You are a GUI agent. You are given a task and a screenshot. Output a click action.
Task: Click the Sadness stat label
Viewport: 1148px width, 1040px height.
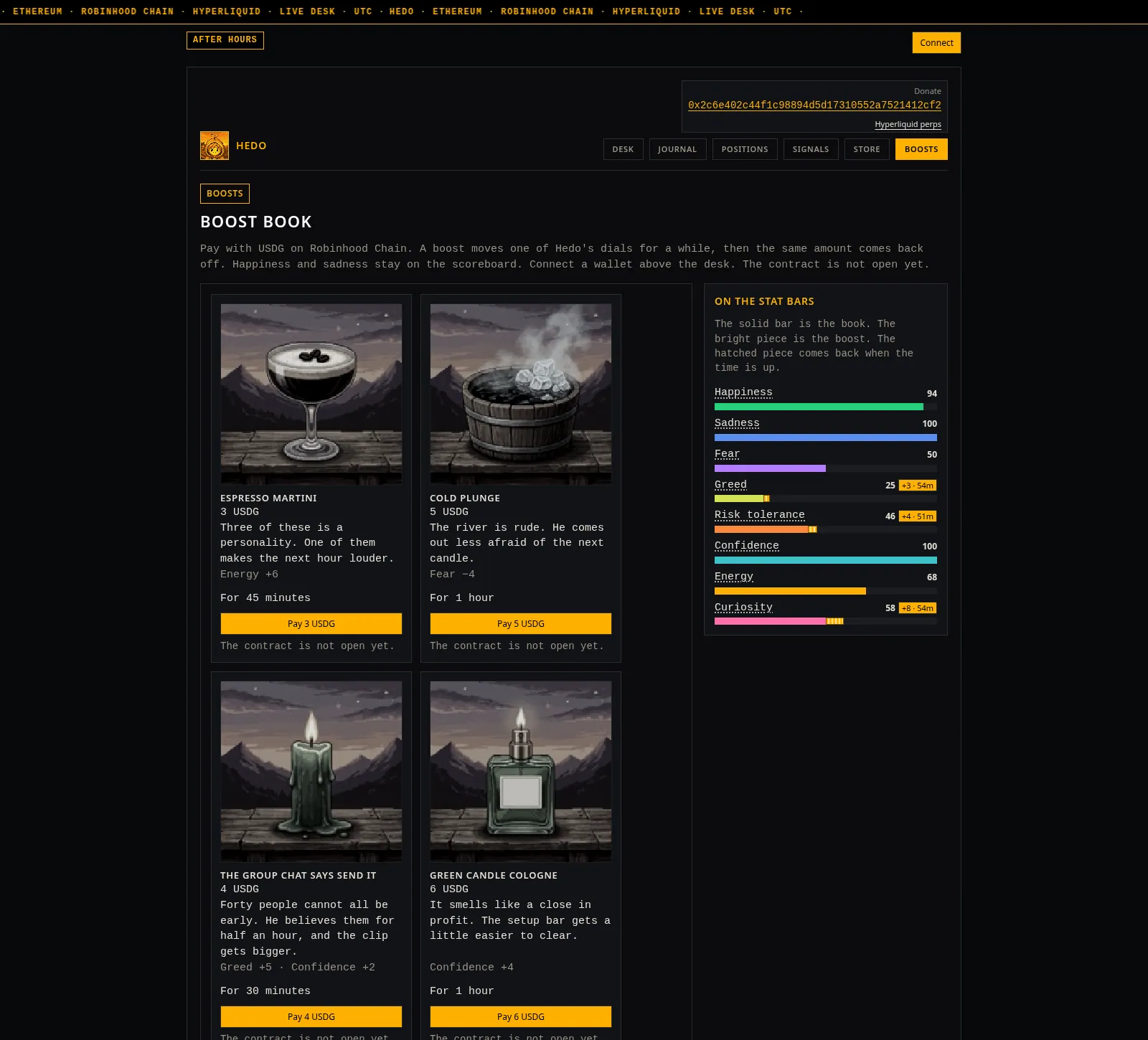[737, 423]
